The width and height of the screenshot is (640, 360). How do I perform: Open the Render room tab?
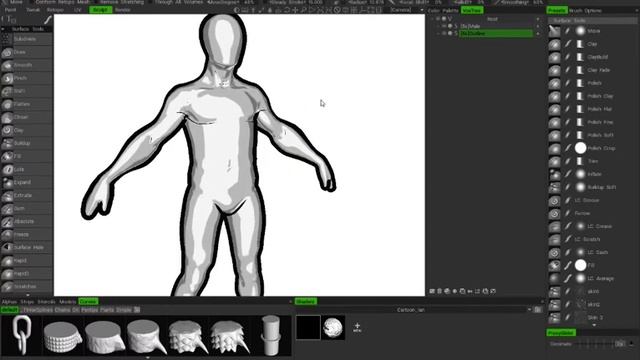coord(122,10)
